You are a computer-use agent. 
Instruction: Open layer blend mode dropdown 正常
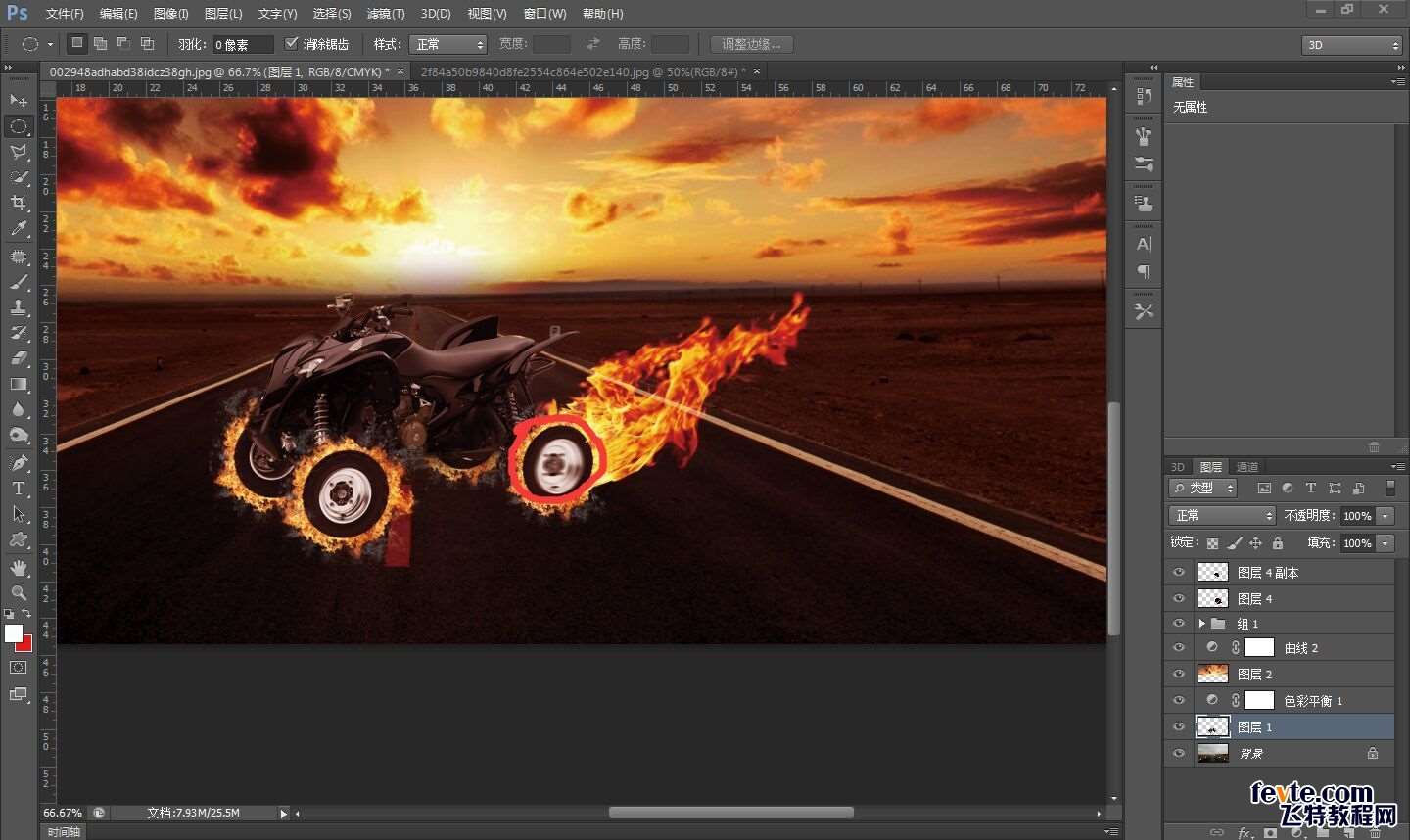[x=1222, y=516]
